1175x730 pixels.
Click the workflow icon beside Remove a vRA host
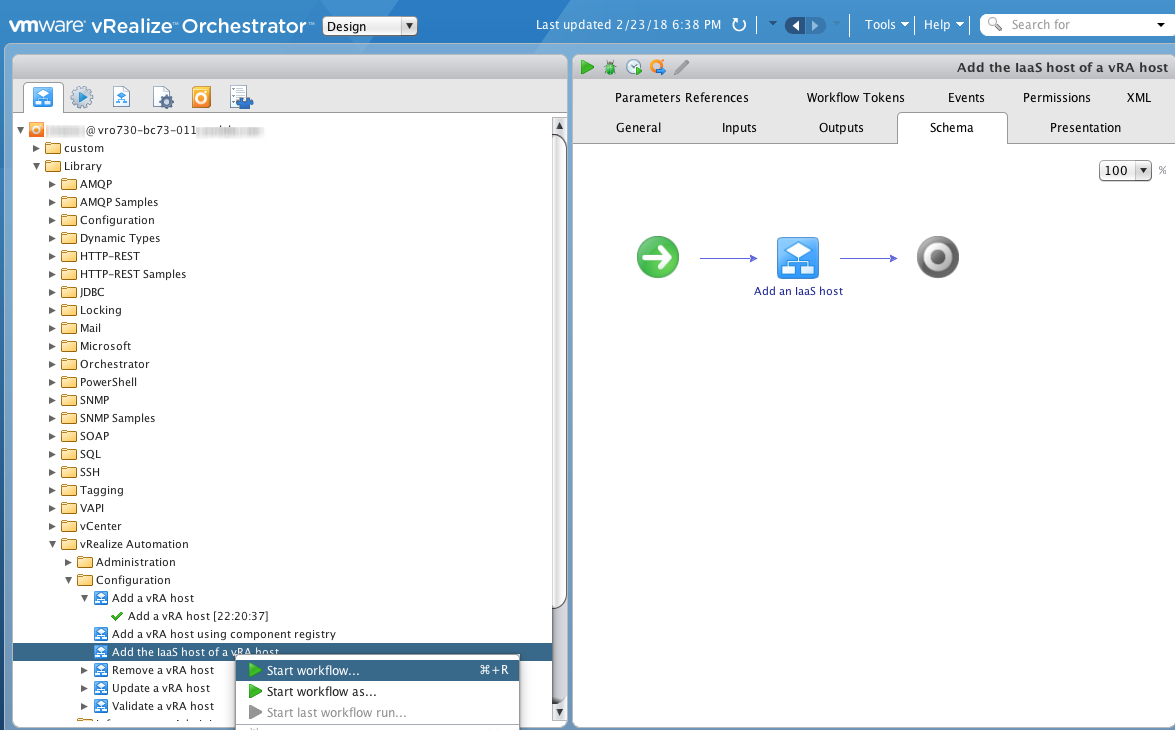101,670
